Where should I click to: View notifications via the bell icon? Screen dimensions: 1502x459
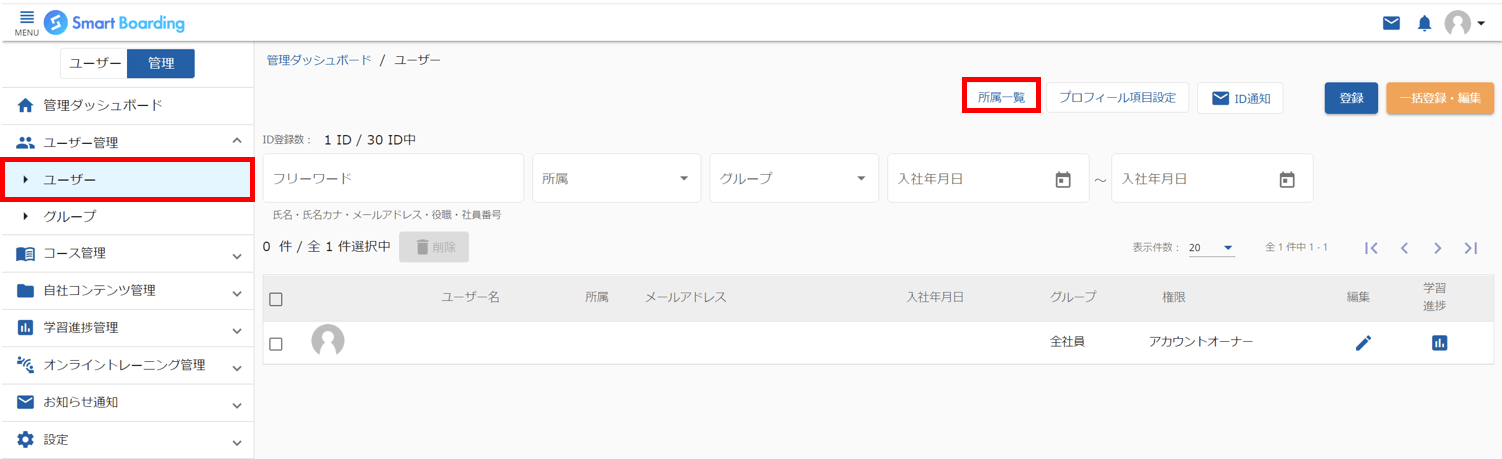pyautogui.click(x=1425, y=23)
